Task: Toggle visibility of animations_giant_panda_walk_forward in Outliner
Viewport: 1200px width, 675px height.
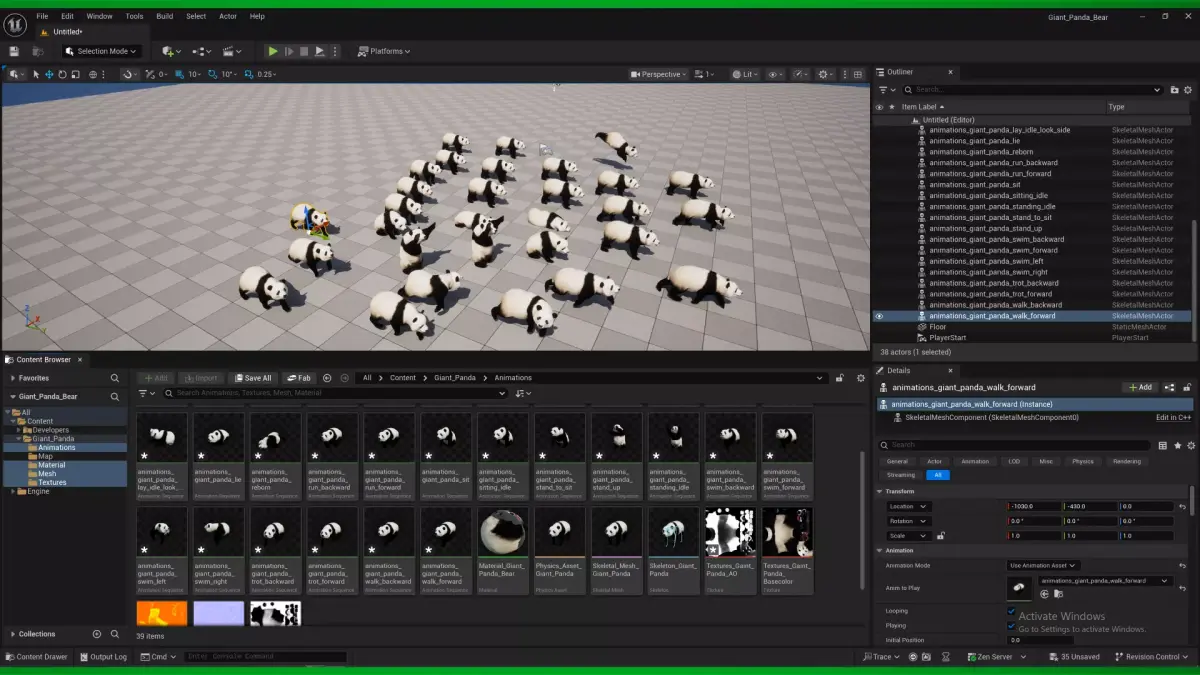Action: coord(880,316)
